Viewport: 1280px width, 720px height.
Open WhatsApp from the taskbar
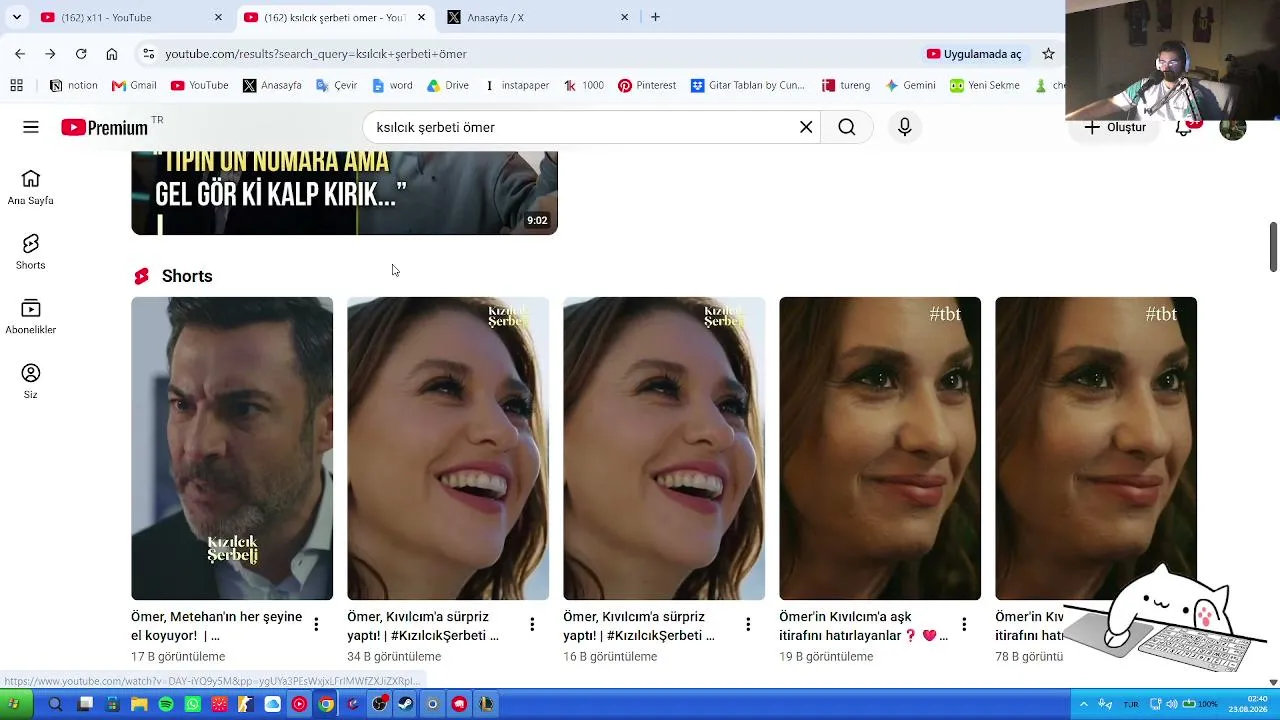(193, 704)
